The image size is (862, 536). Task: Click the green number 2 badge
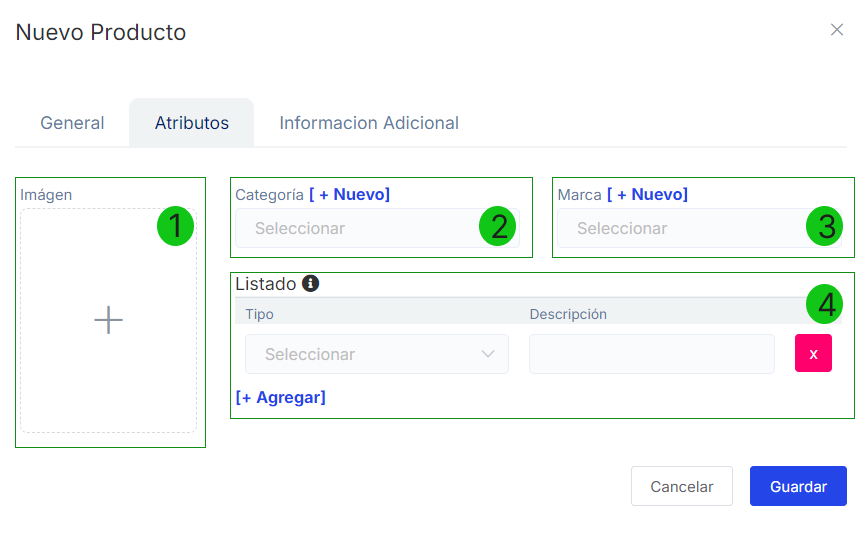tap(497, 227)
